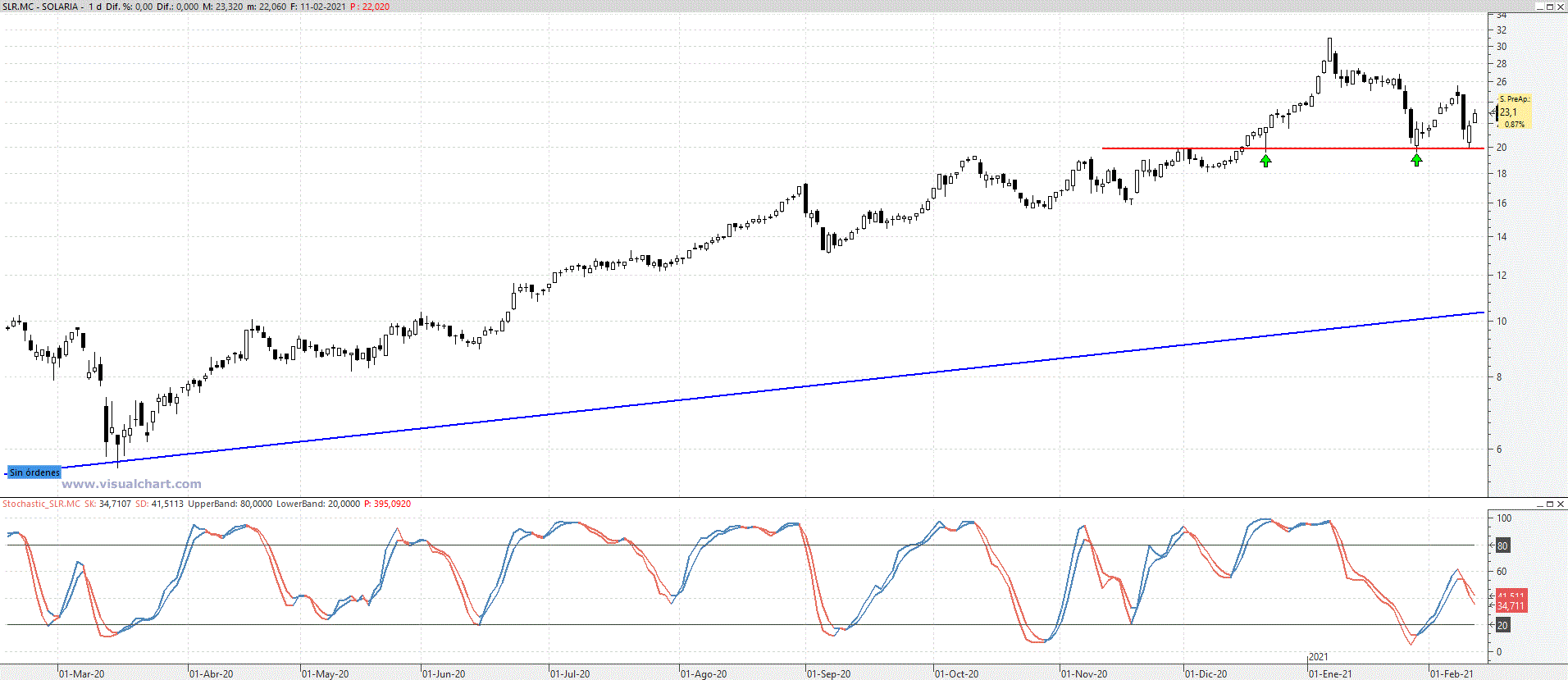Click the 01-Oct-20 date axis label
Screen dimensions: 1568x680
[x=957, y=674]
